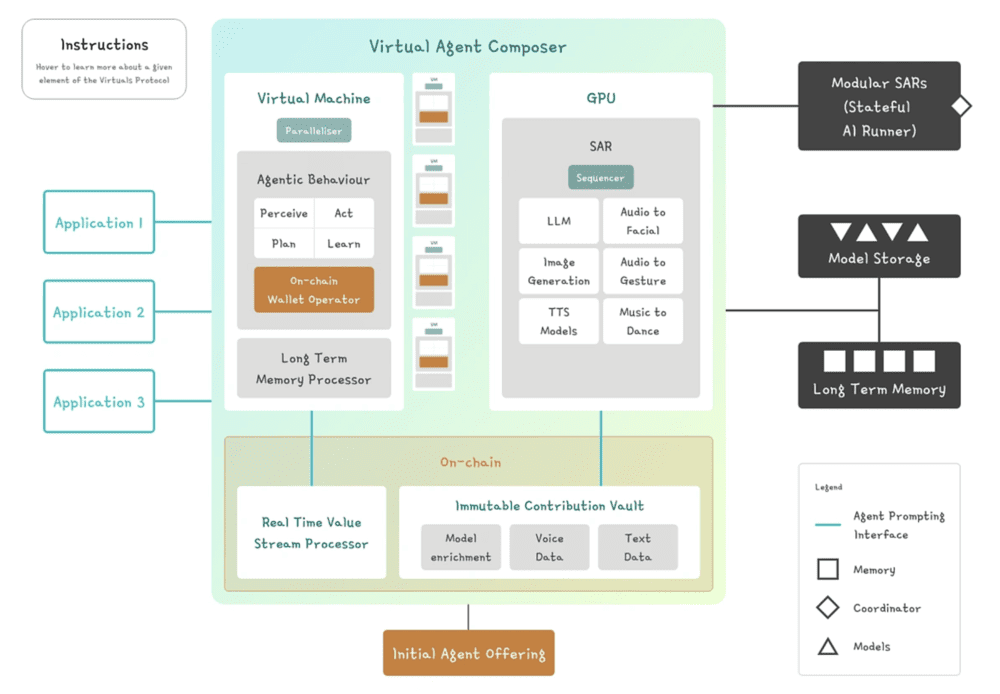1000x694 pixels.
Task: Click the Paralleliser tag in Virtual Machine
Action: [x=314, y=130]
